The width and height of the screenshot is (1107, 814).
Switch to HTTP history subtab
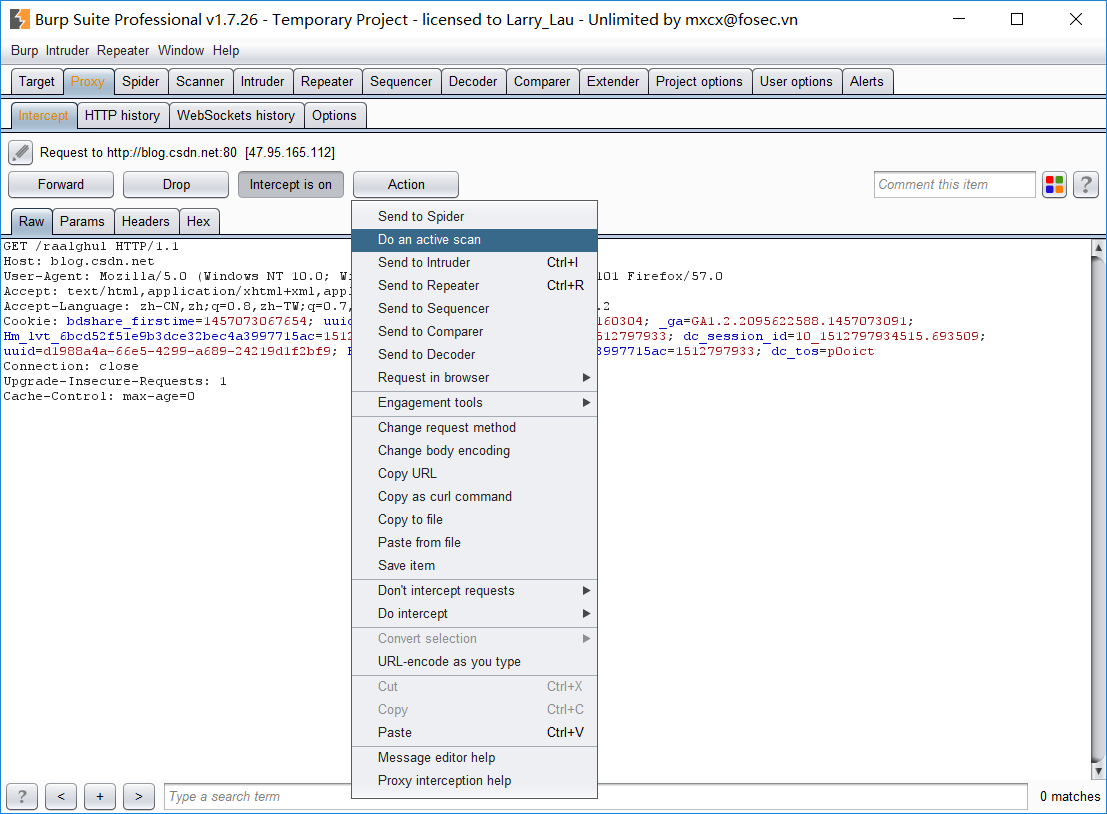tap(122, 115)
